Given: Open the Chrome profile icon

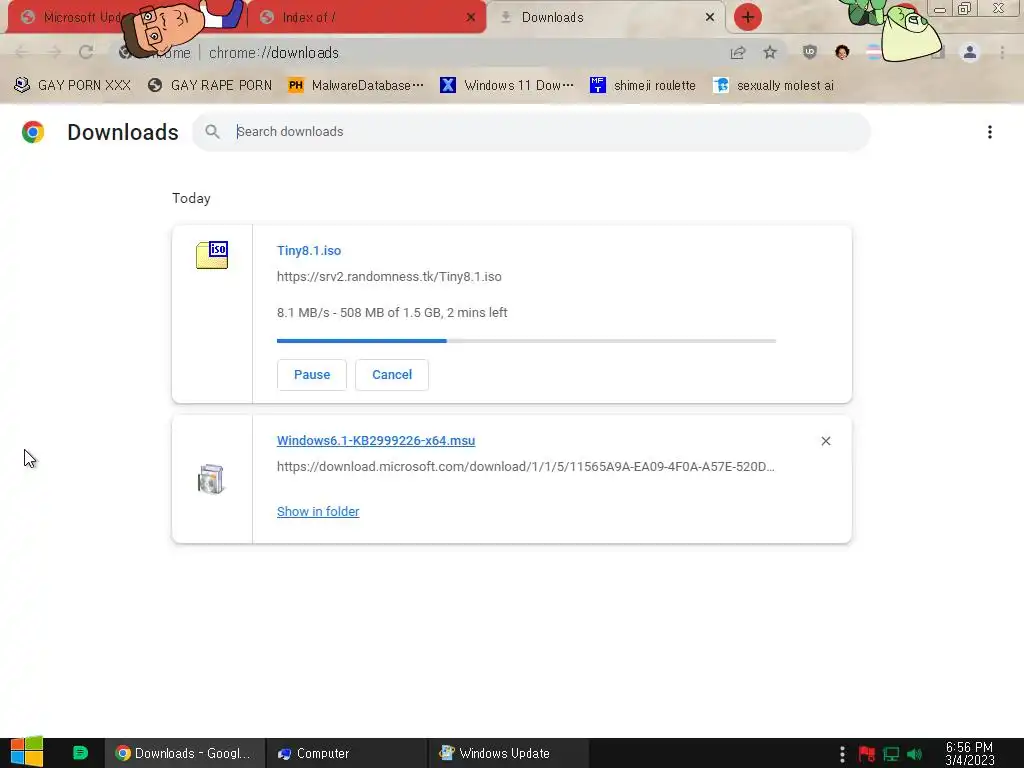Looking at the screenshot, I should [970, 53].
